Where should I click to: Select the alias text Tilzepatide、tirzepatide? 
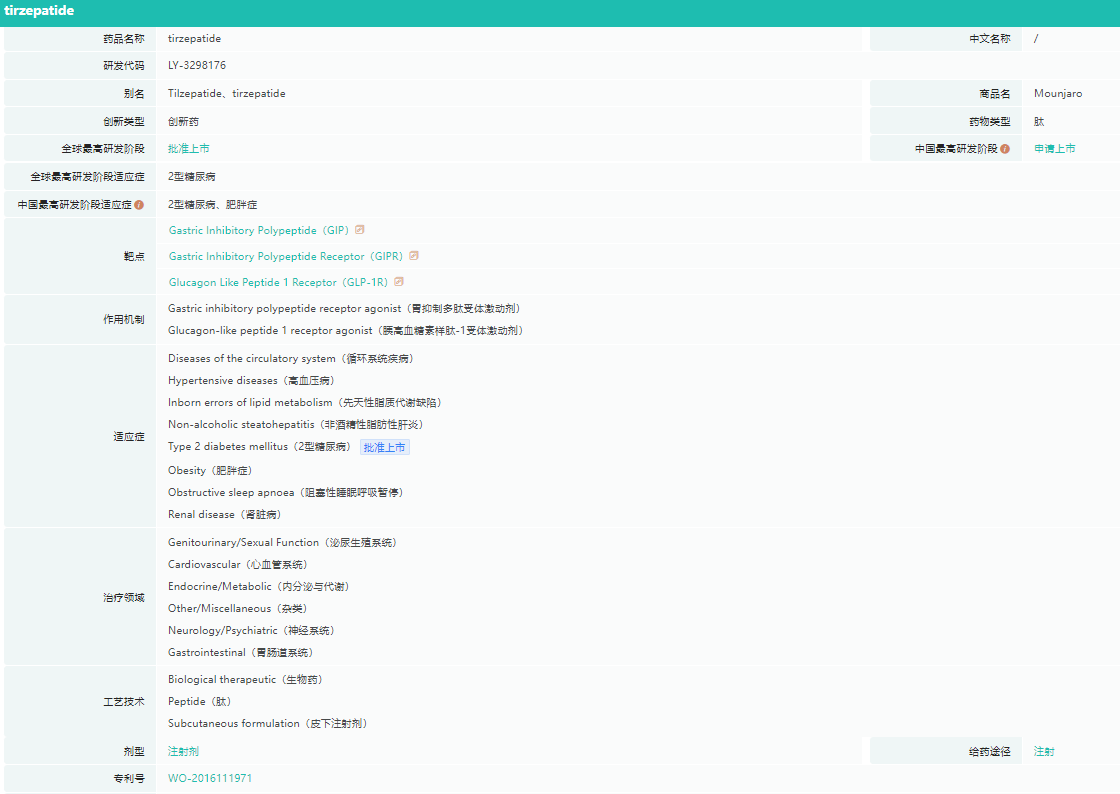point(226,94)
